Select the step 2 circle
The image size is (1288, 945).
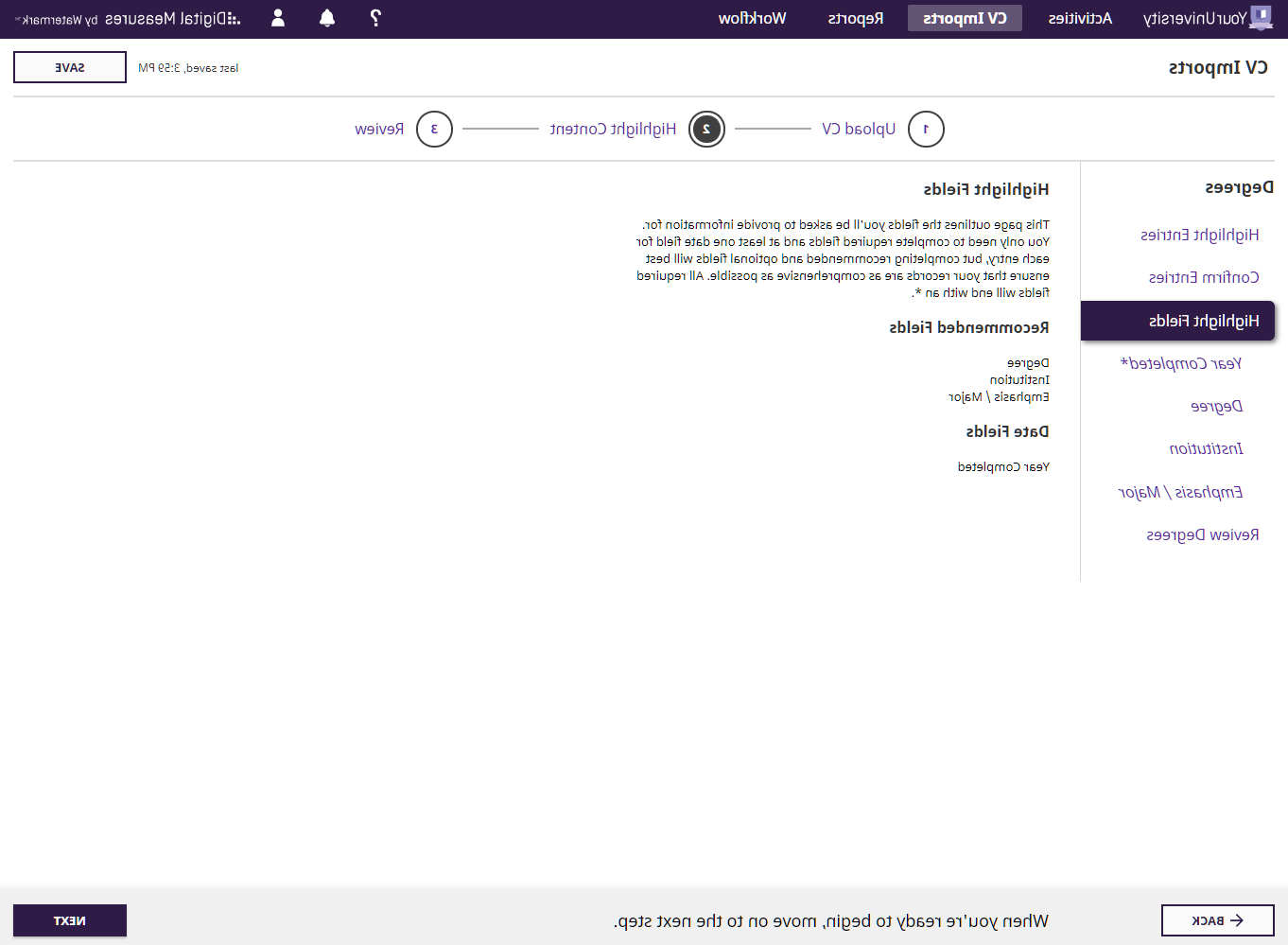(706, 129)
